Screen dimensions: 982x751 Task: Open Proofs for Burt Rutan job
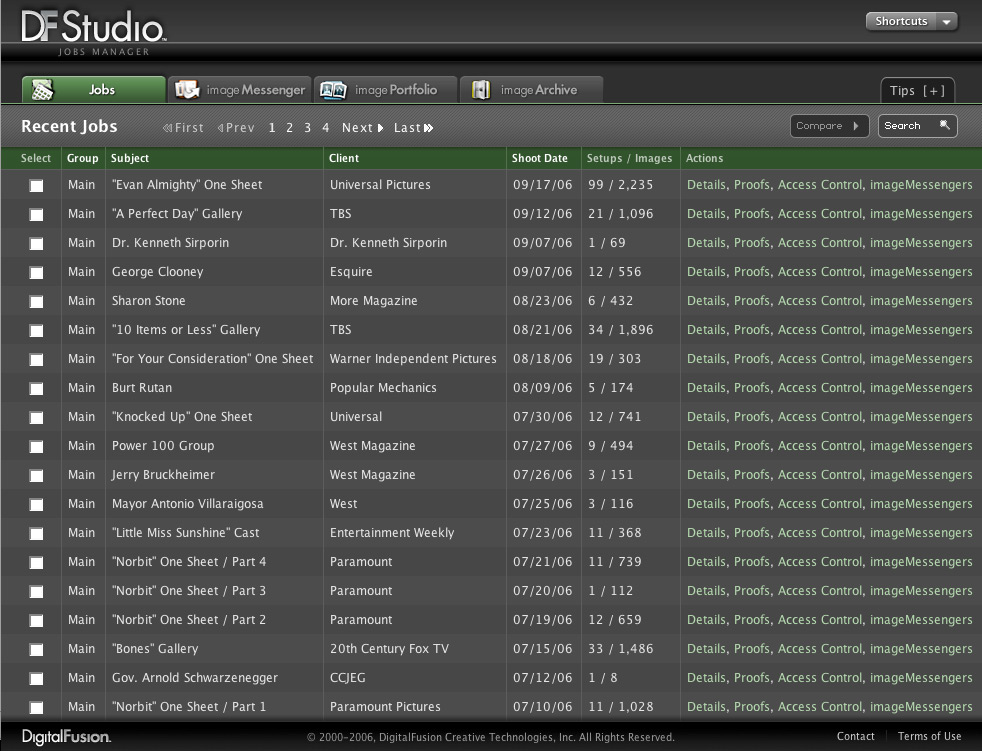coord(752,388)
